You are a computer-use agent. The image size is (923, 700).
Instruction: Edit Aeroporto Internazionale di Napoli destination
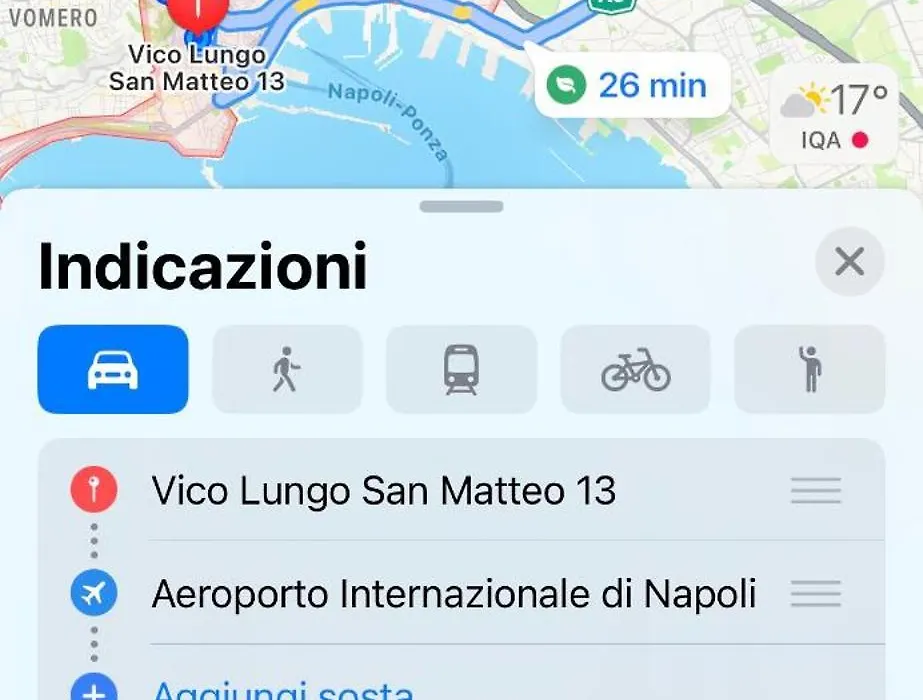click(x=454, y=593)
